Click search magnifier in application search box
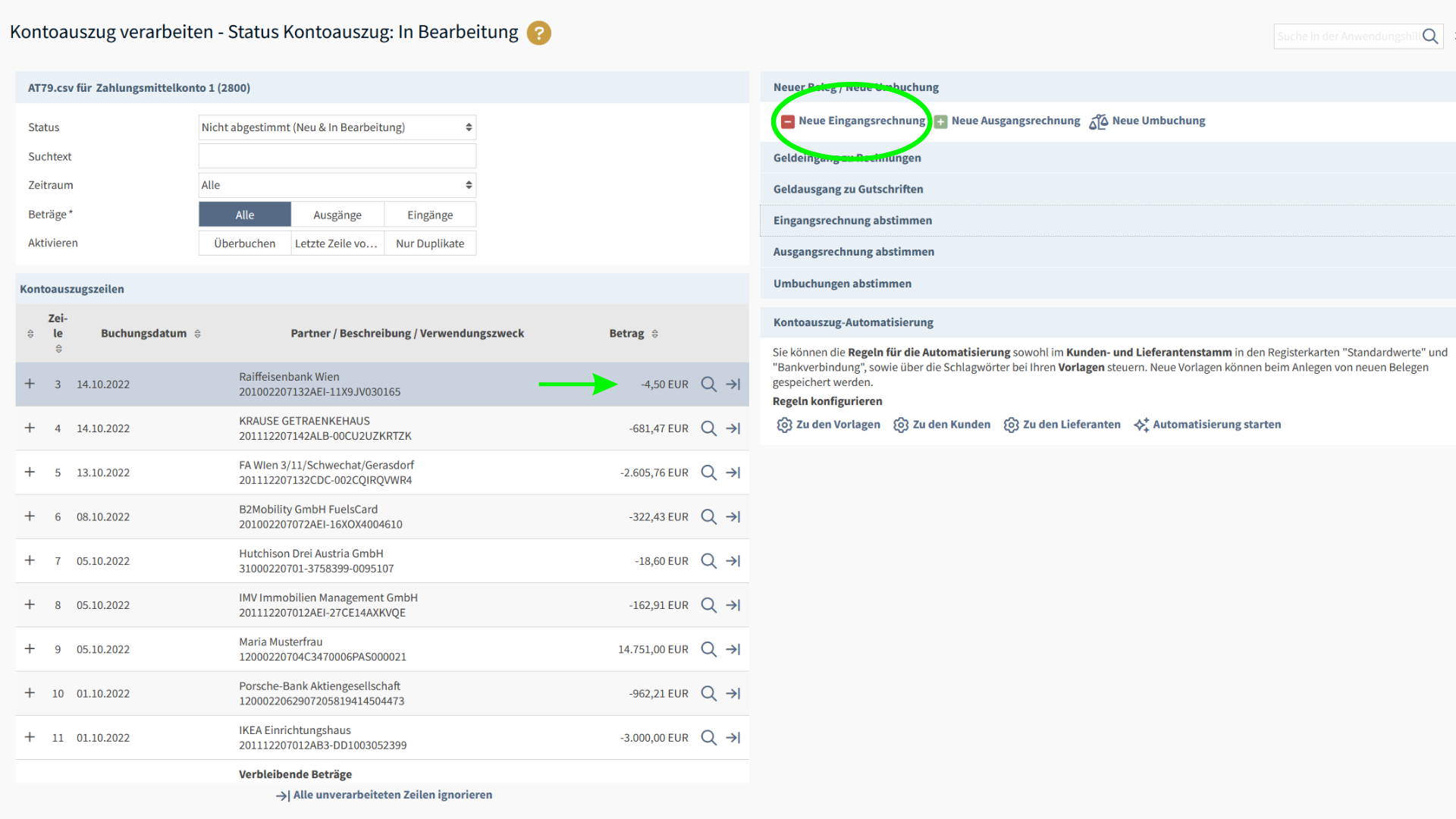The width and height of the screenshot is (1456, 819). click(x=1430, y=36)
